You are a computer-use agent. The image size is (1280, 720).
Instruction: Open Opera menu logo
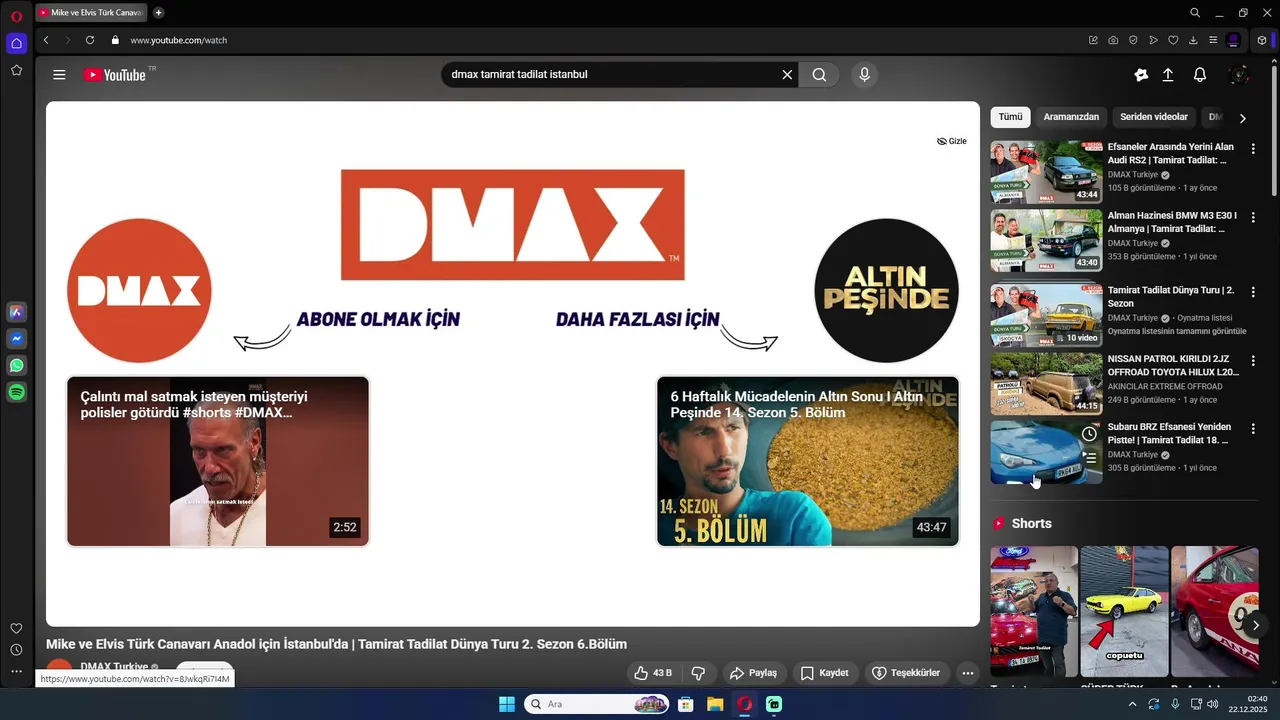click(16, 16)
